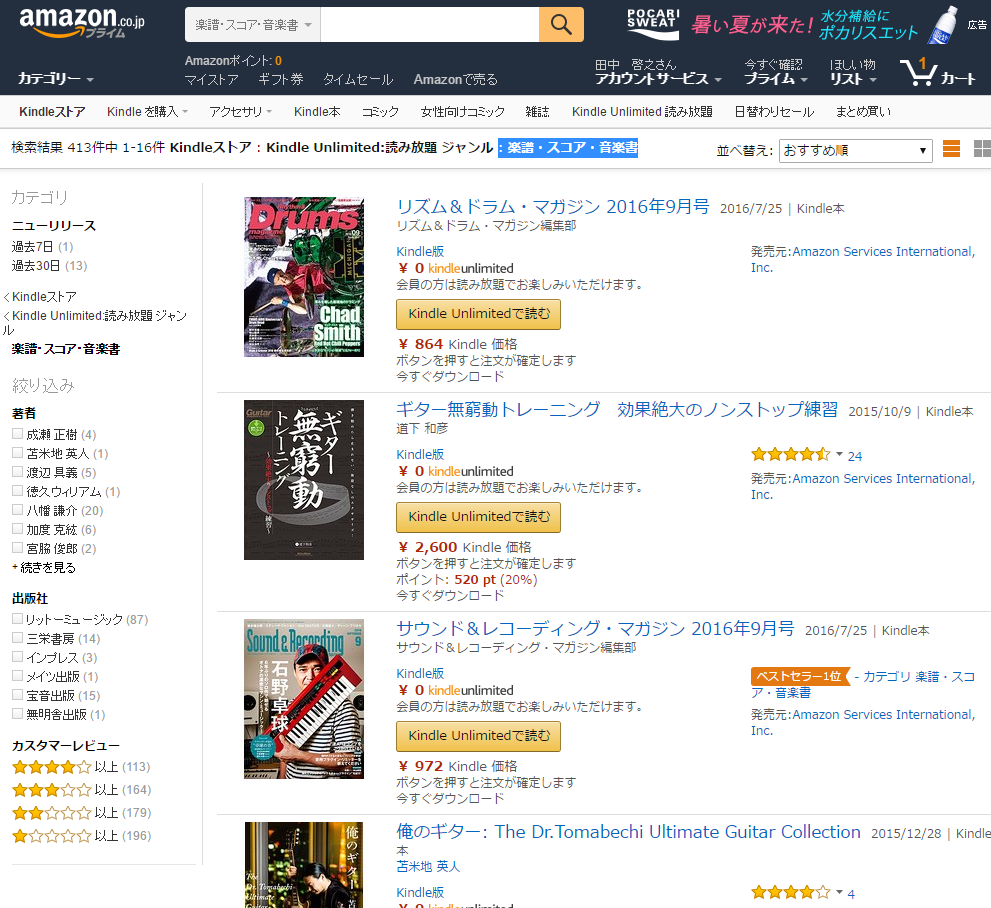Check author filter 苫米地 英人
Viewport: 991px width, 908px height.
click(18, 452)
